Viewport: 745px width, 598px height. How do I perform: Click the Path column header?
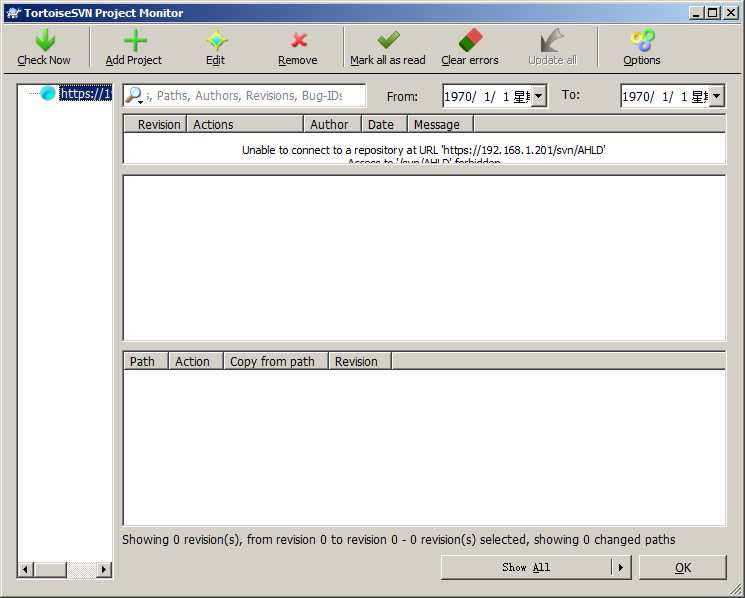click(146, 361)
